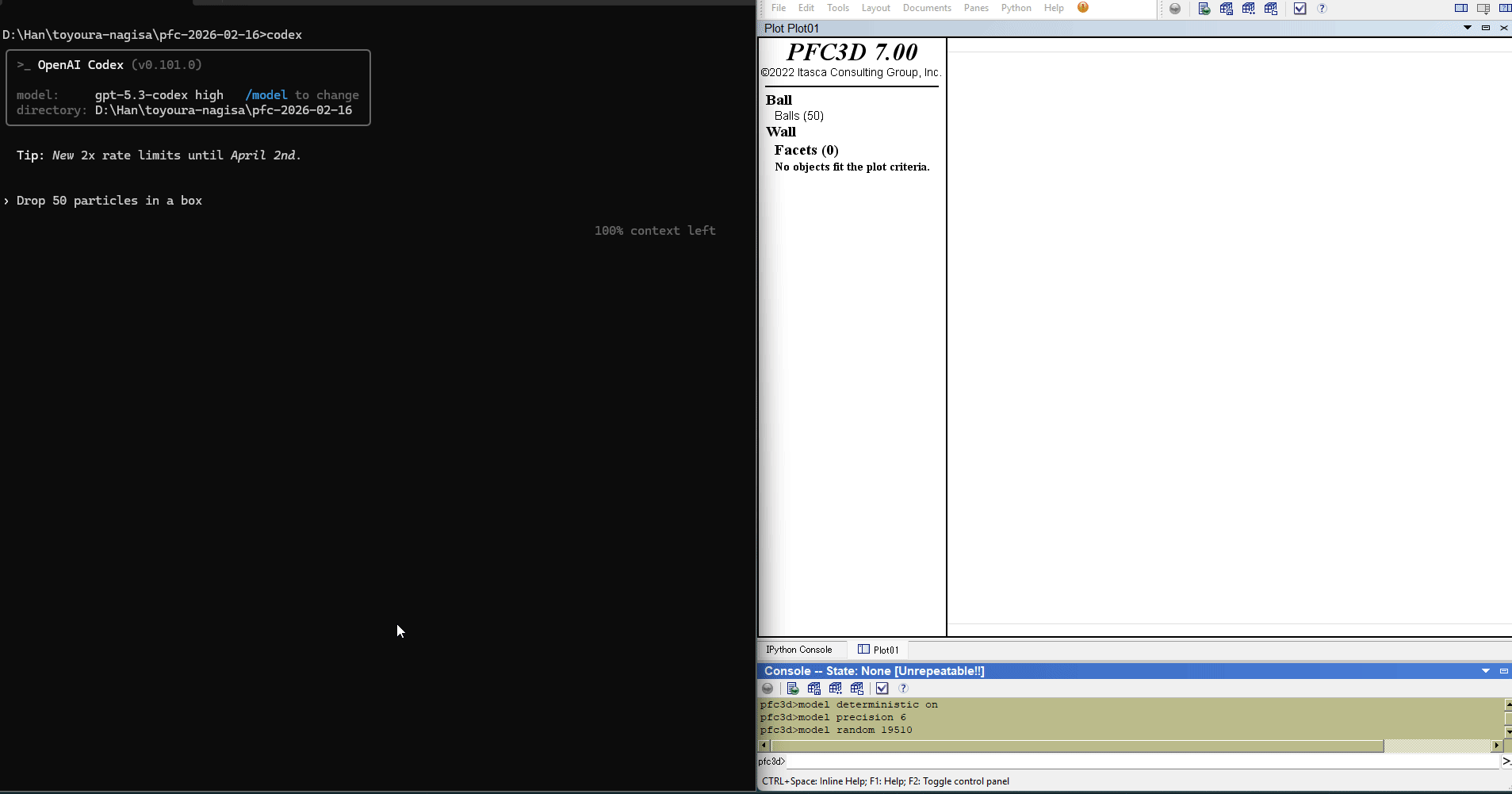Click the Codex prompt 'Drop 50 particles in a box'
This screenshot has height=794, width=1512.
click(109, 201)
